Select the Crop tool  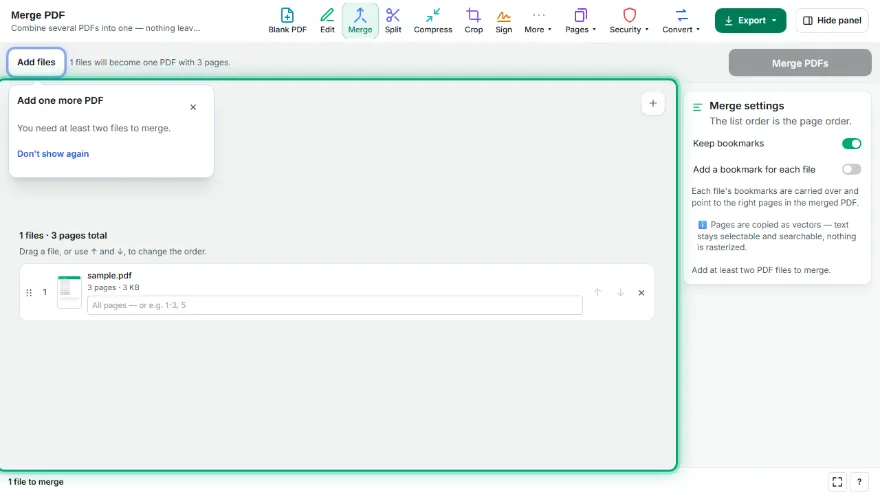tap(473, 21)
